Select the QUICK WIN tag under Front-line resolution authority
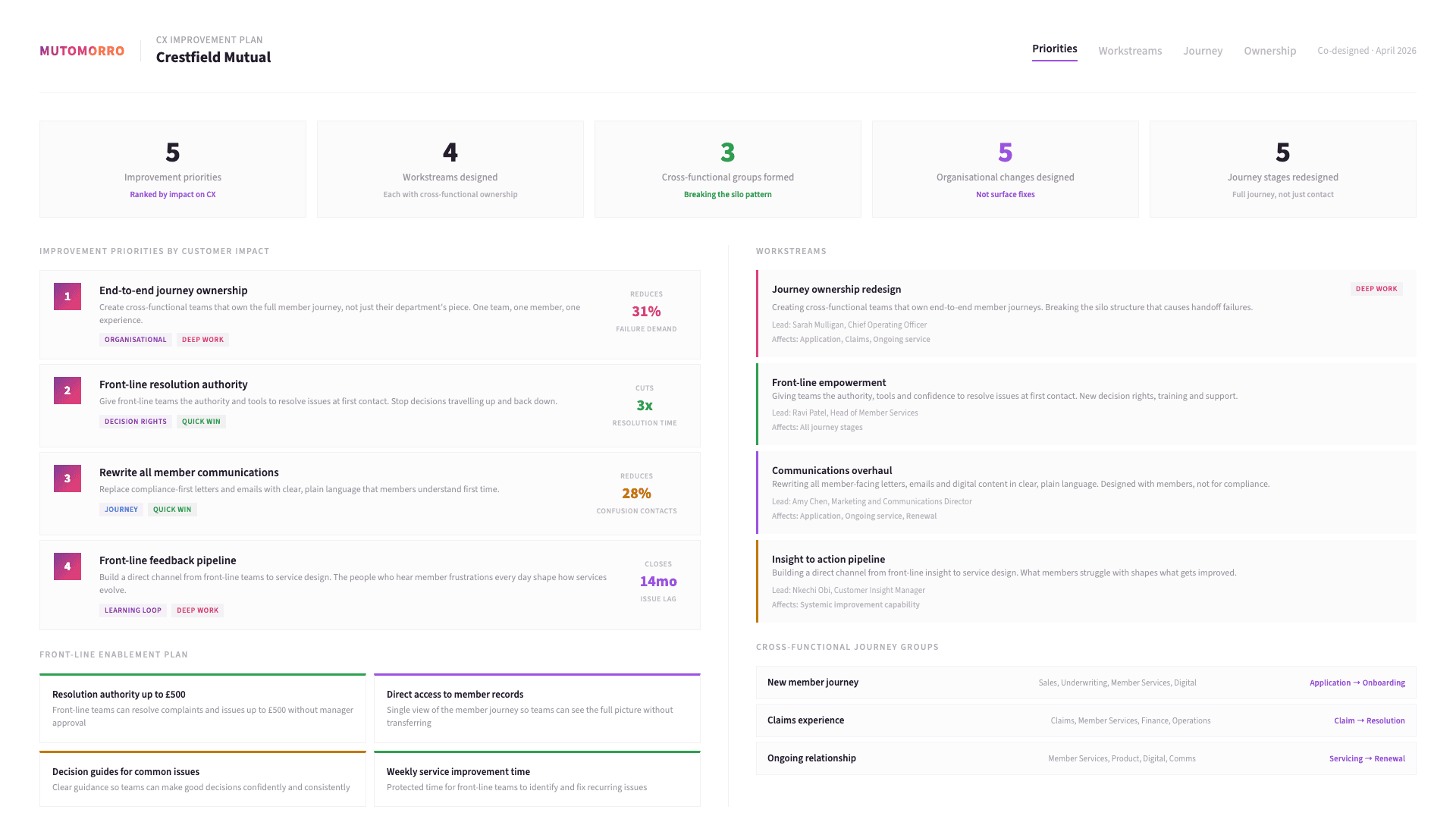The height and width of the screenshot is (819, 1456). click(201, 421)
